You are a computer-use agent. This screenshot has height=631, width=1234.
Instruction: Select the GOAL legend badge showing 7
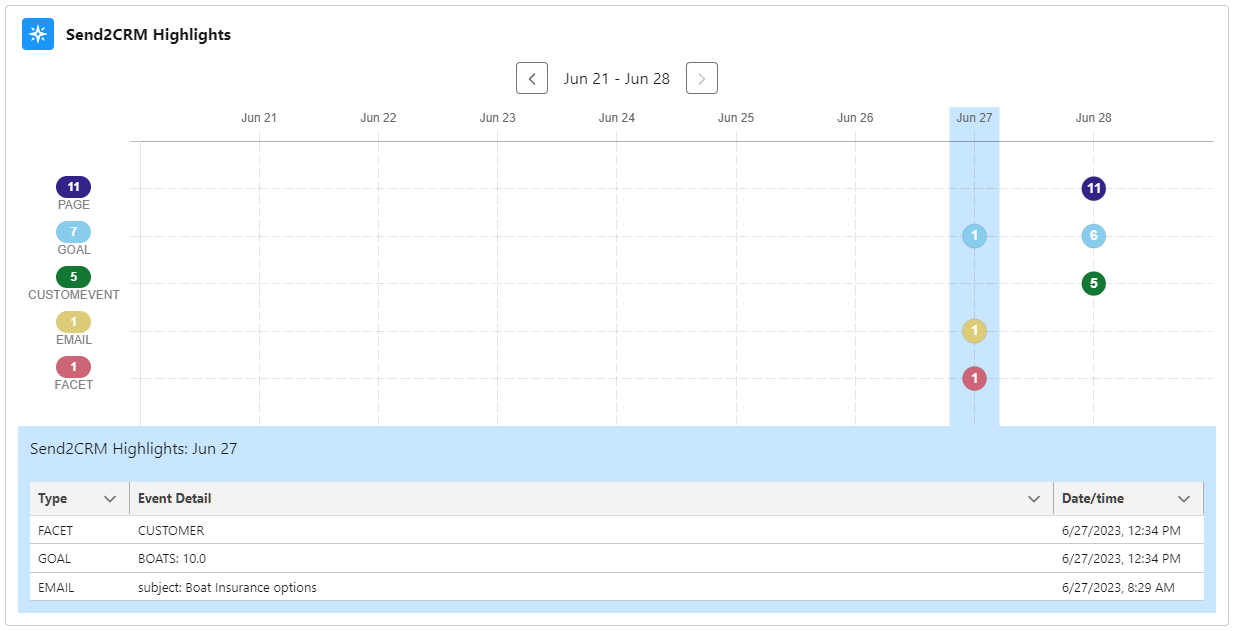(x=73, y=232)
